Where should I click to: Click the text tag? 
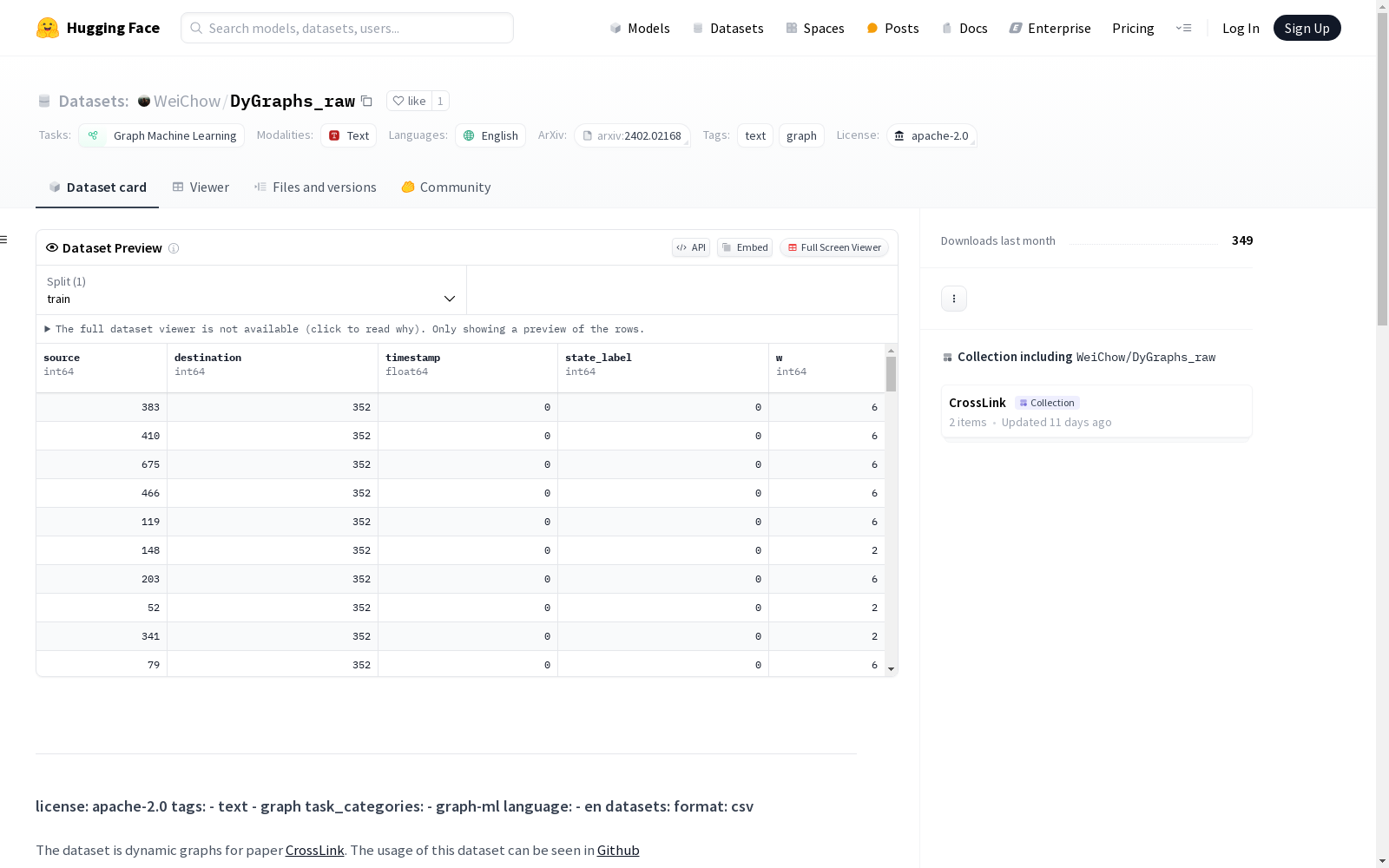click(755, 135)
